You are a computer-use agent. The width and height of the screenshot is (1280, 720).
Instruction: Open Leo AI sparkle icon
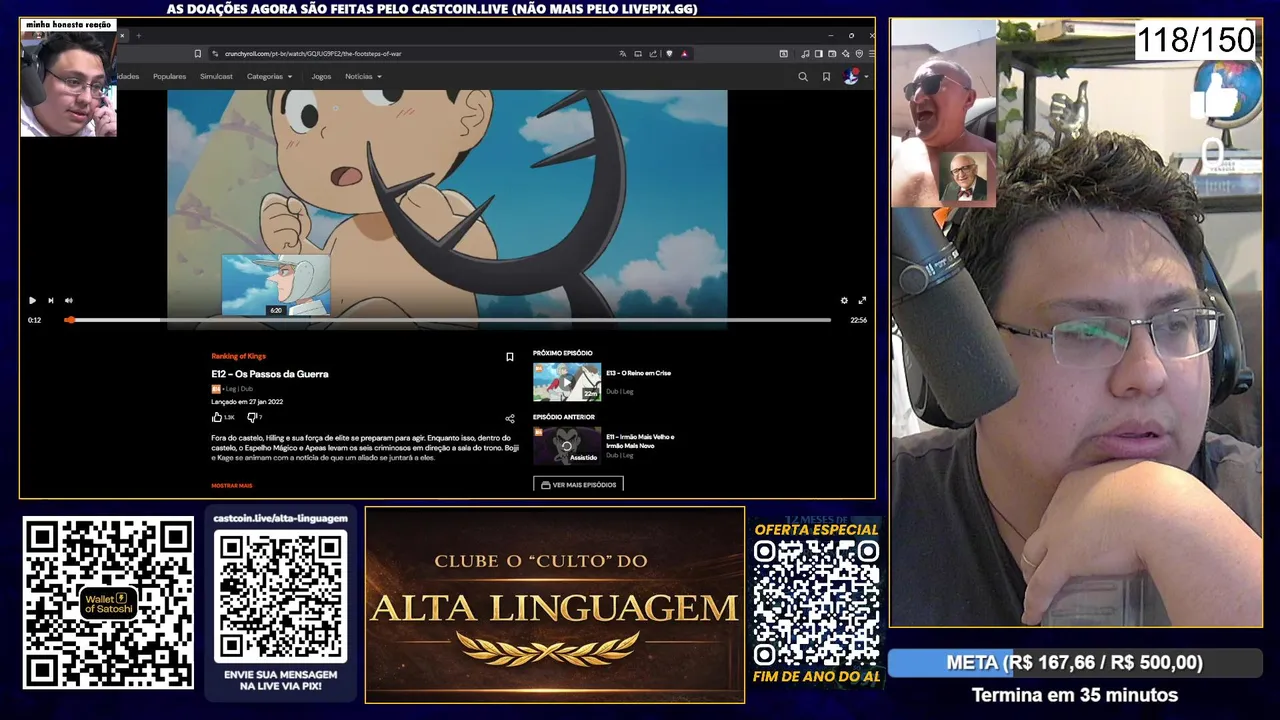click(846, 54)
